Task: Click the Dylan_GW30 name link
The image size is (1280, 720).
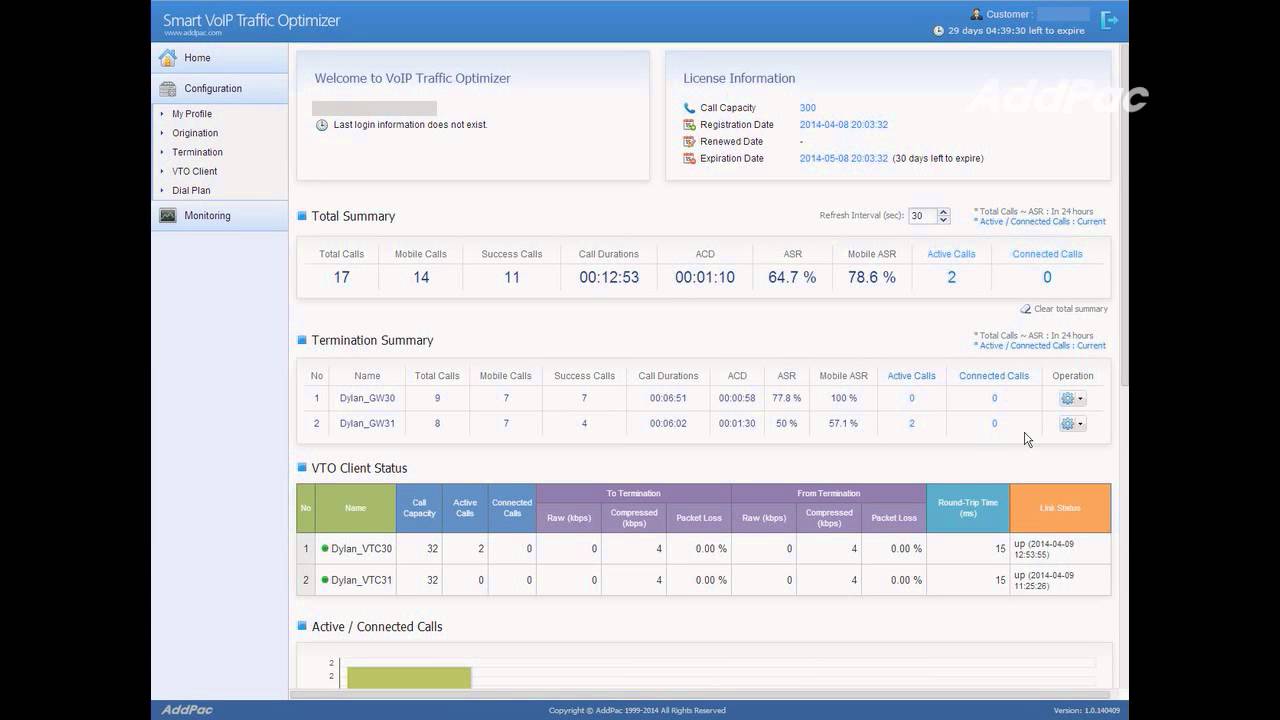Action: click(x=367, y=398)
